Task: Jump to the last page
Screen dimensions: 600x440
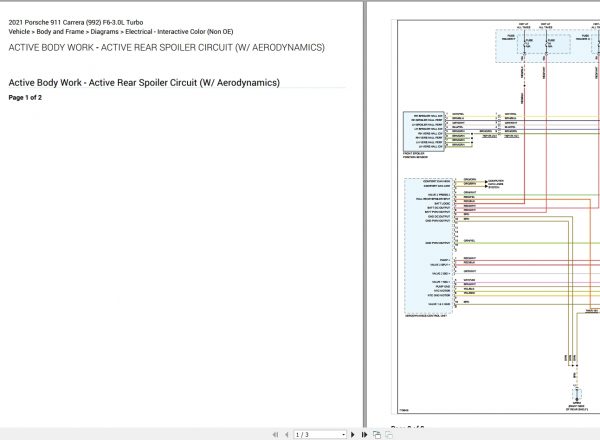Action: (364, 435)
